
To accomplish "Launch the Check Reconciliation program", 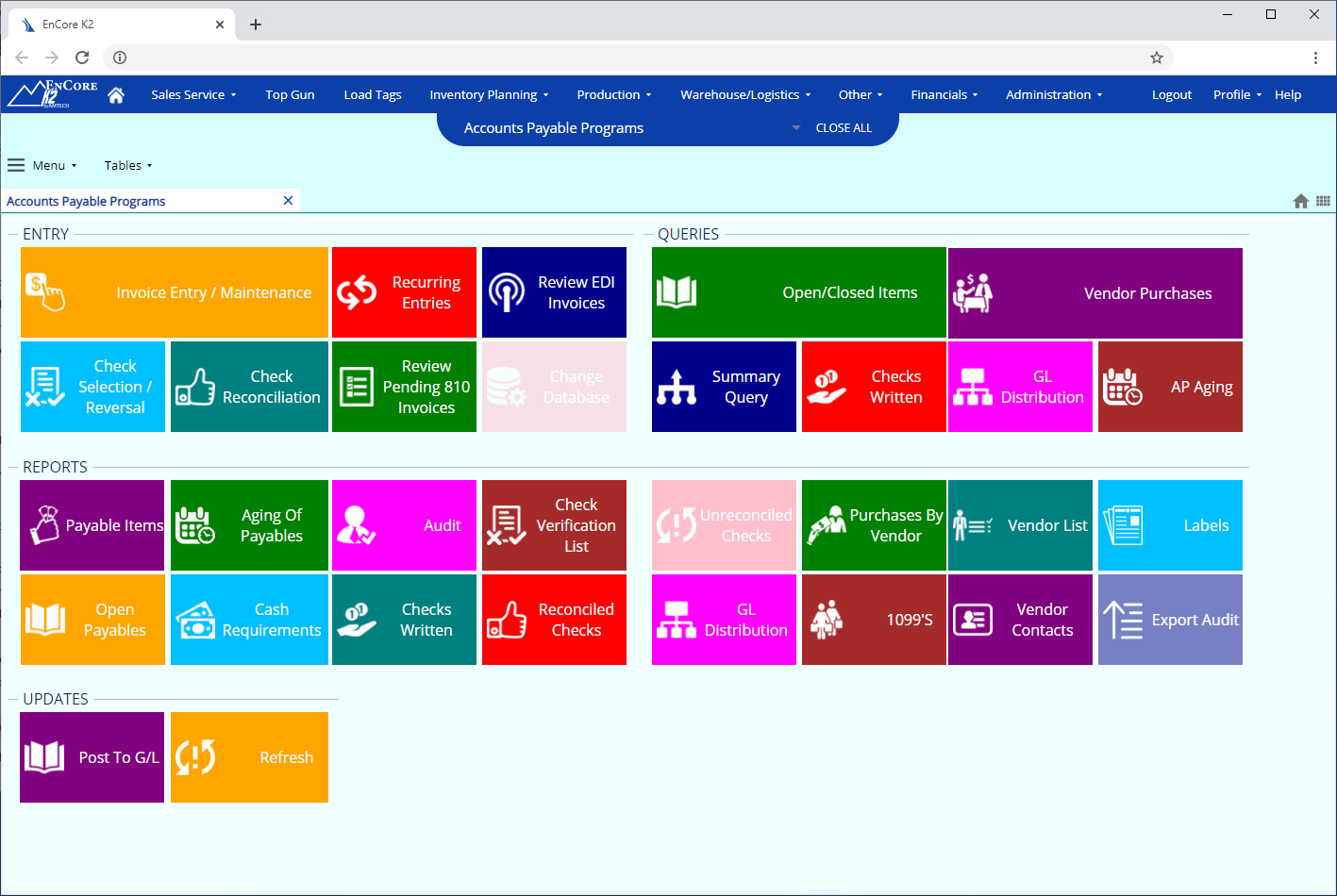I will (249, 387).
